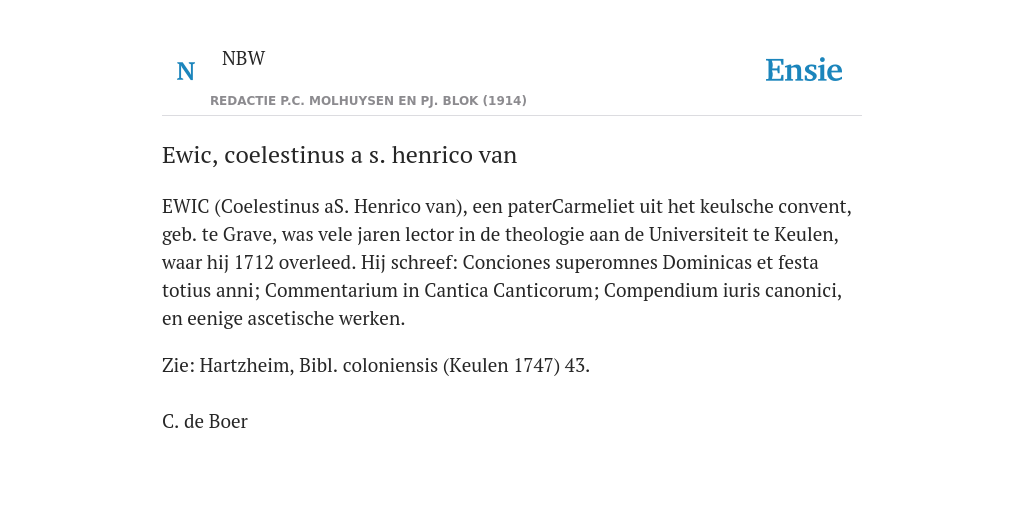Click the year 1712 in the paragraph
The image size is (1024, 512).
[x=253, y=263]
